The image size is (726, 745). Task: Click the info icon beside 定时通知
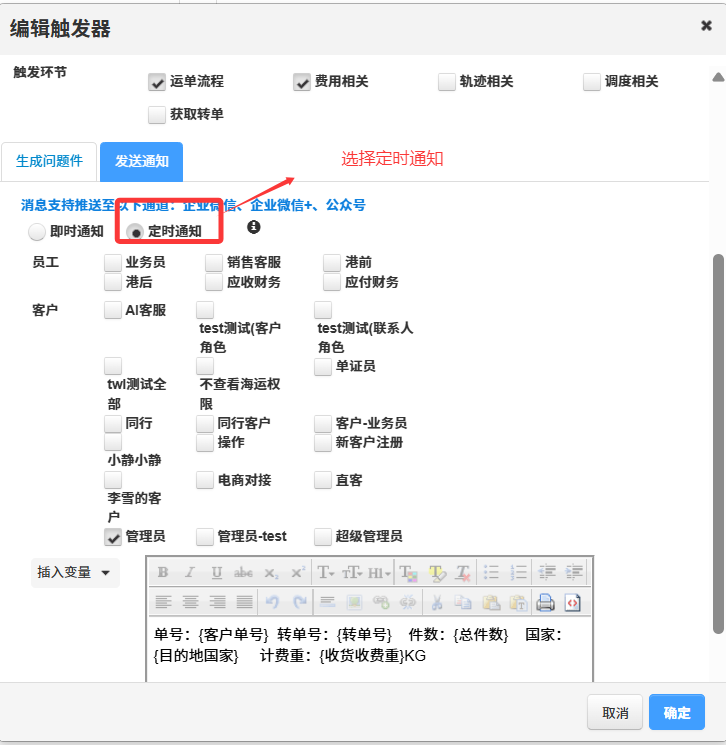[x=254, y=228]
